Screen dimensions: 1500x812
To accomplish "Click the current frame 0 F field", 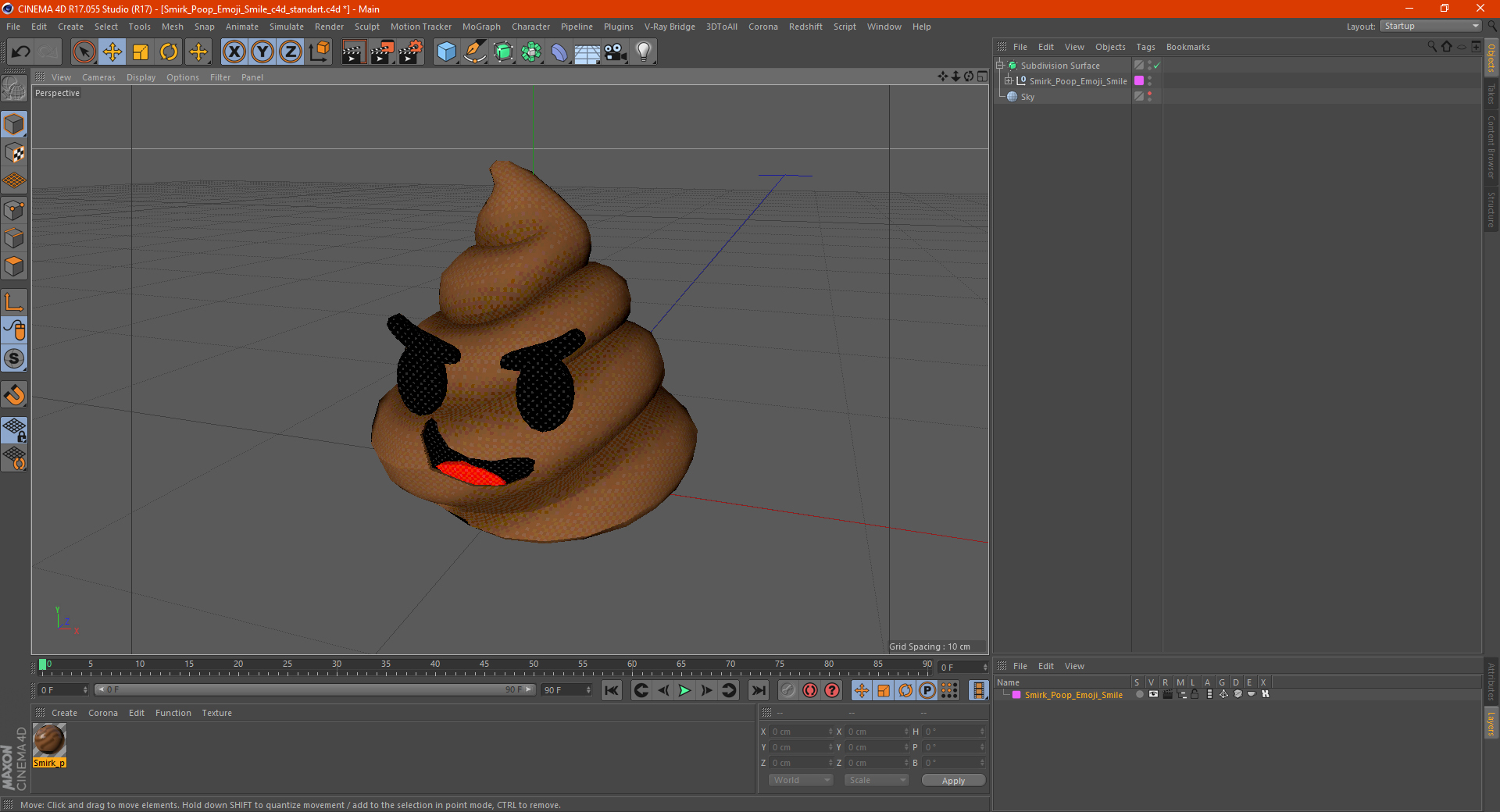I will [63, 690].
